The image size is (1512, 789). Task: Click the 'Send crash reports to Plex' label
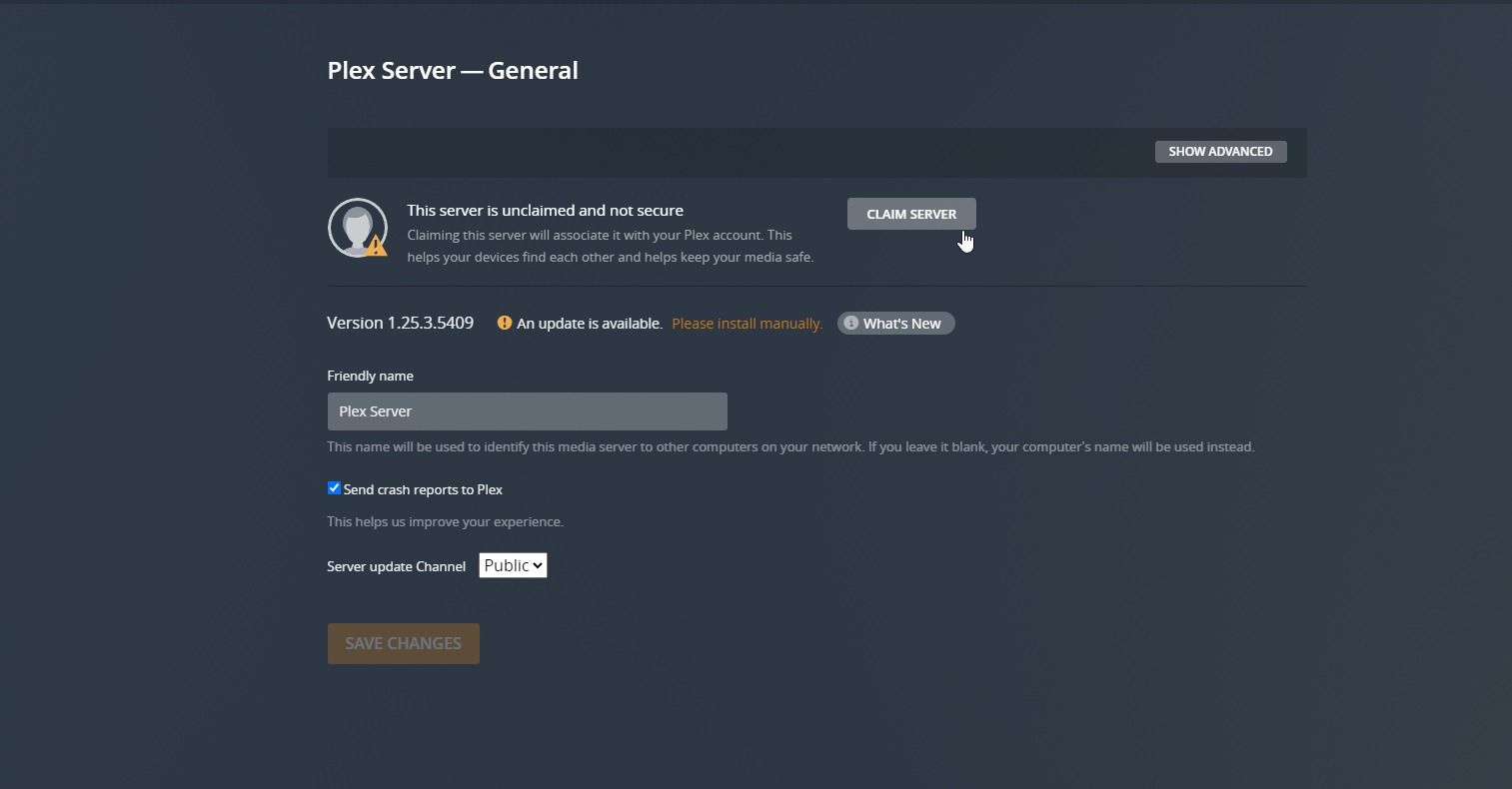click(x=423, y=489)
